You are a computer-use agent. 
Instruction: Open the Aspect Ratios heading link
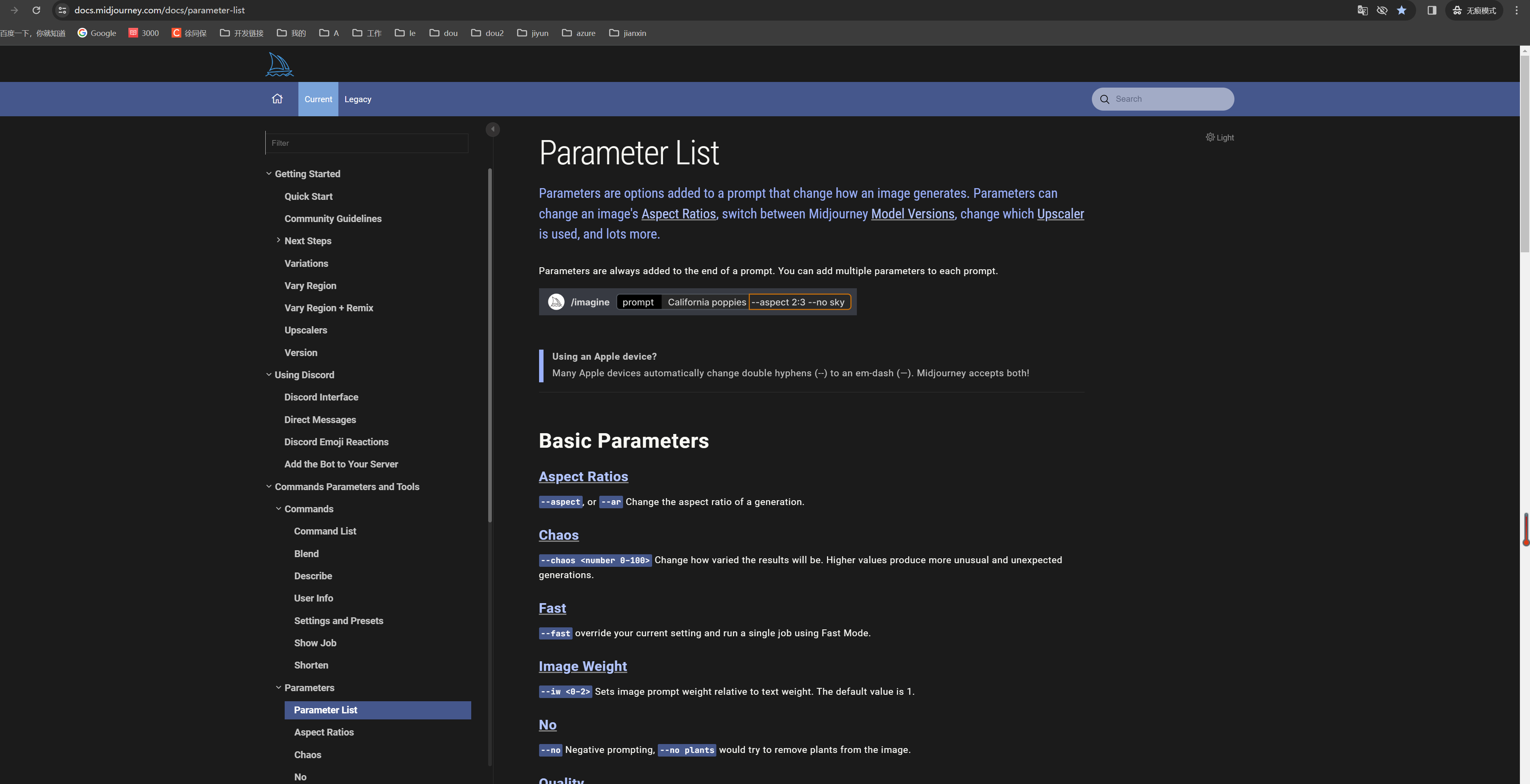click(x=583, y=476)
